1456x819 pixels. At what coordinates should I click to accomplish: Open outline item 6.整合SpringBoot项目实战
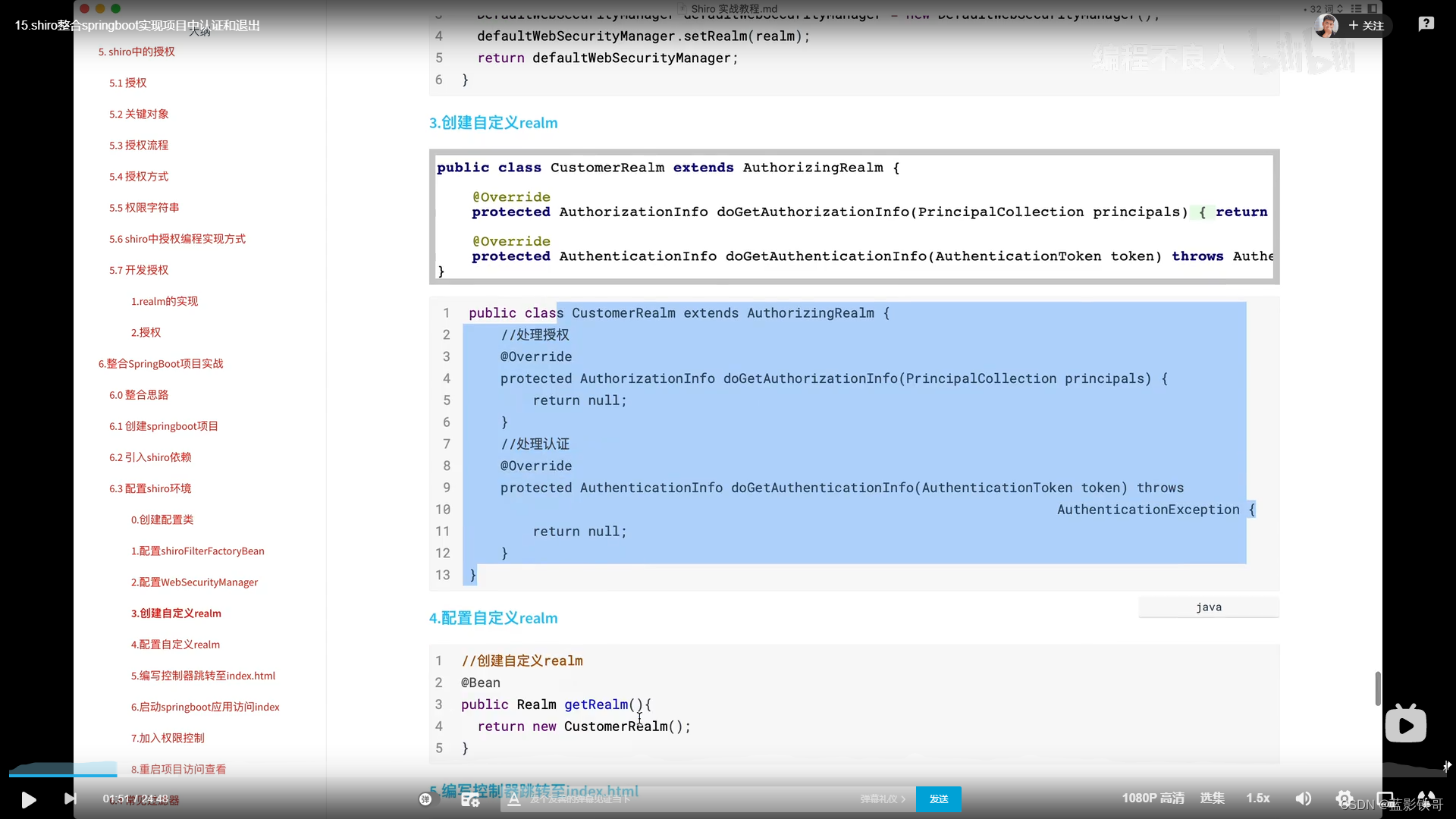pyautogui.click(x=161, y=363)
